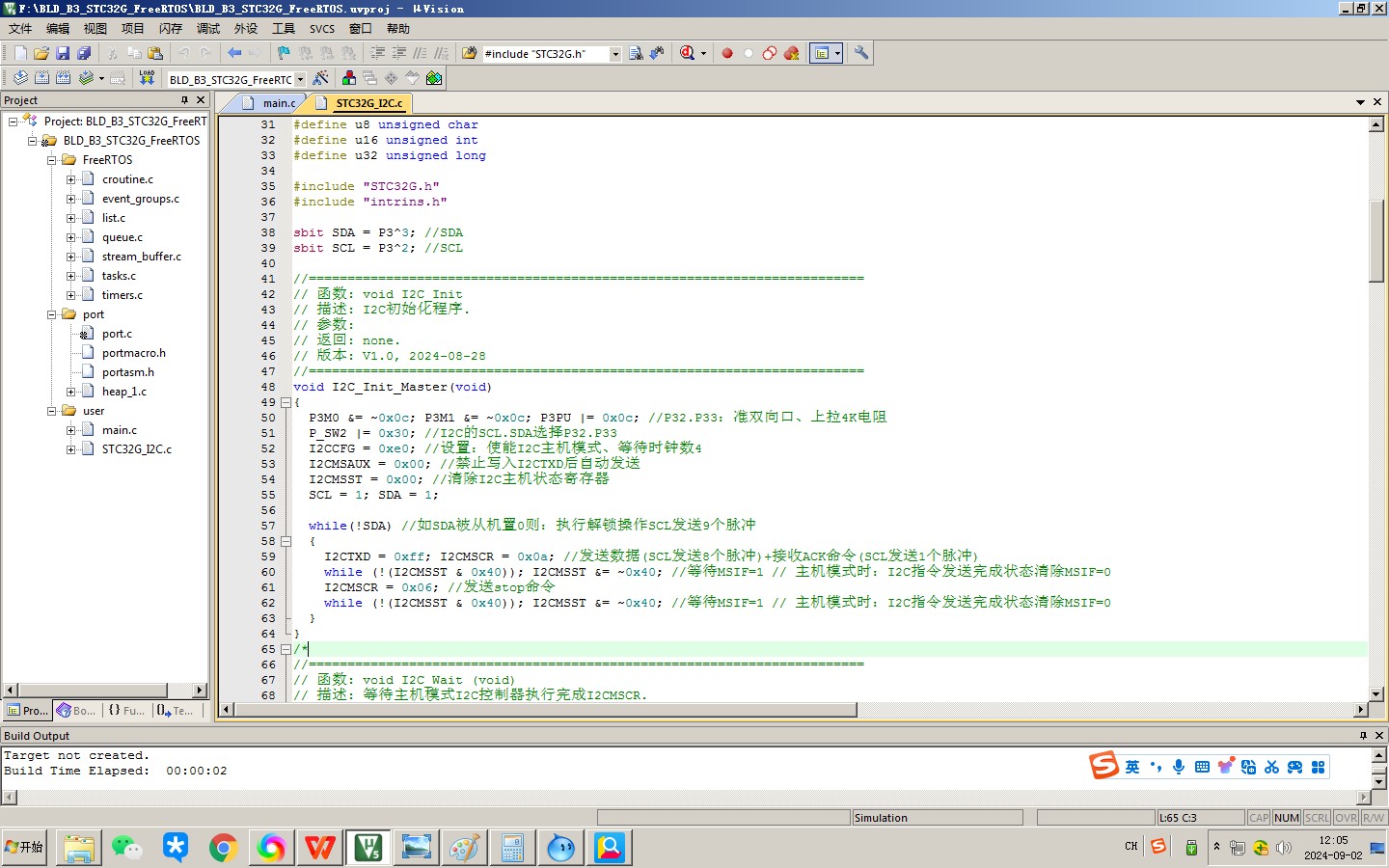Open the 编辑 (Edit) menu

58,29
